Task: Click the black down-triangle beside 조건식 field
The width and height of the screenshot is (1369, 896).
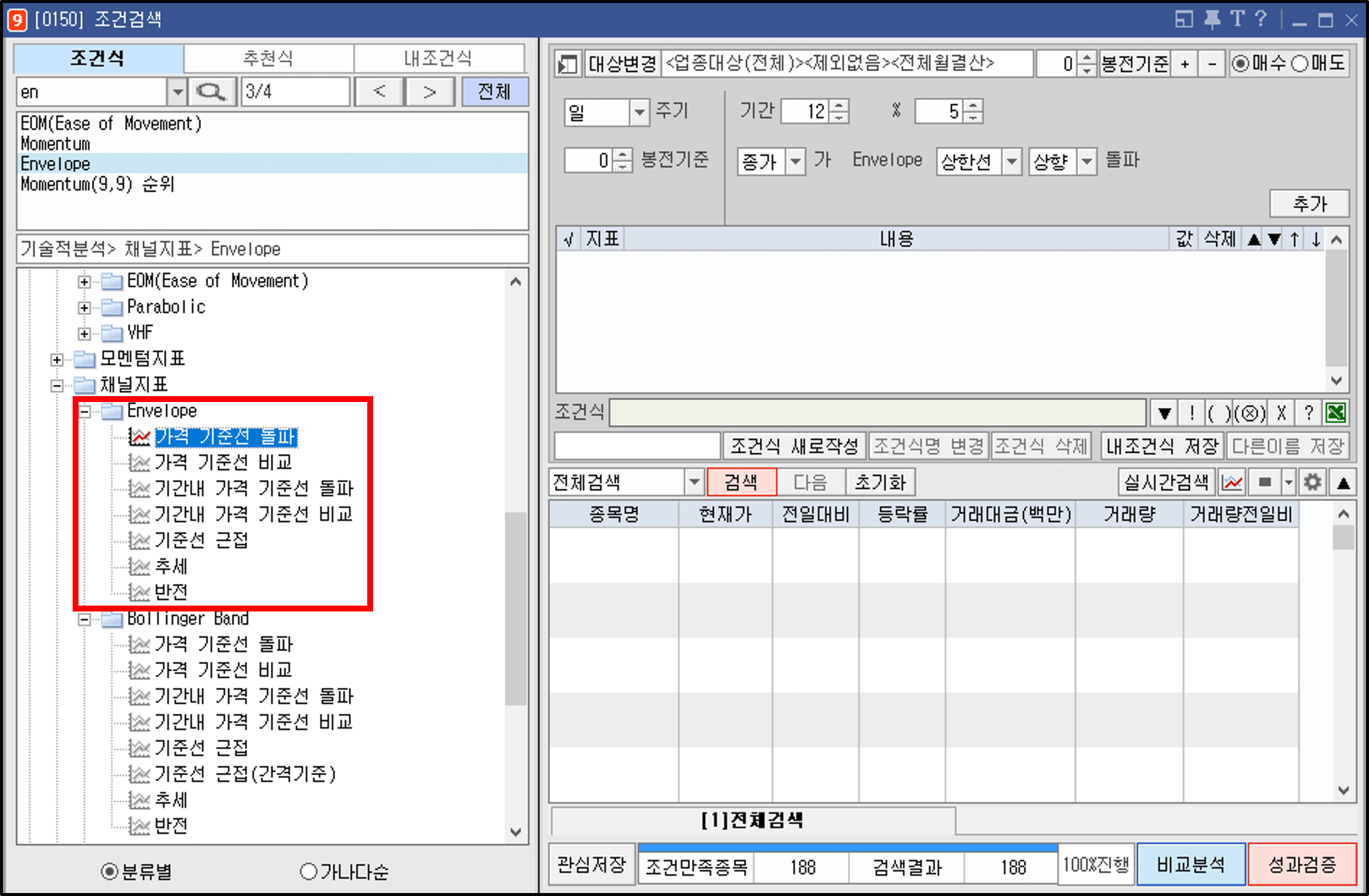Action: pos(1164,413)
